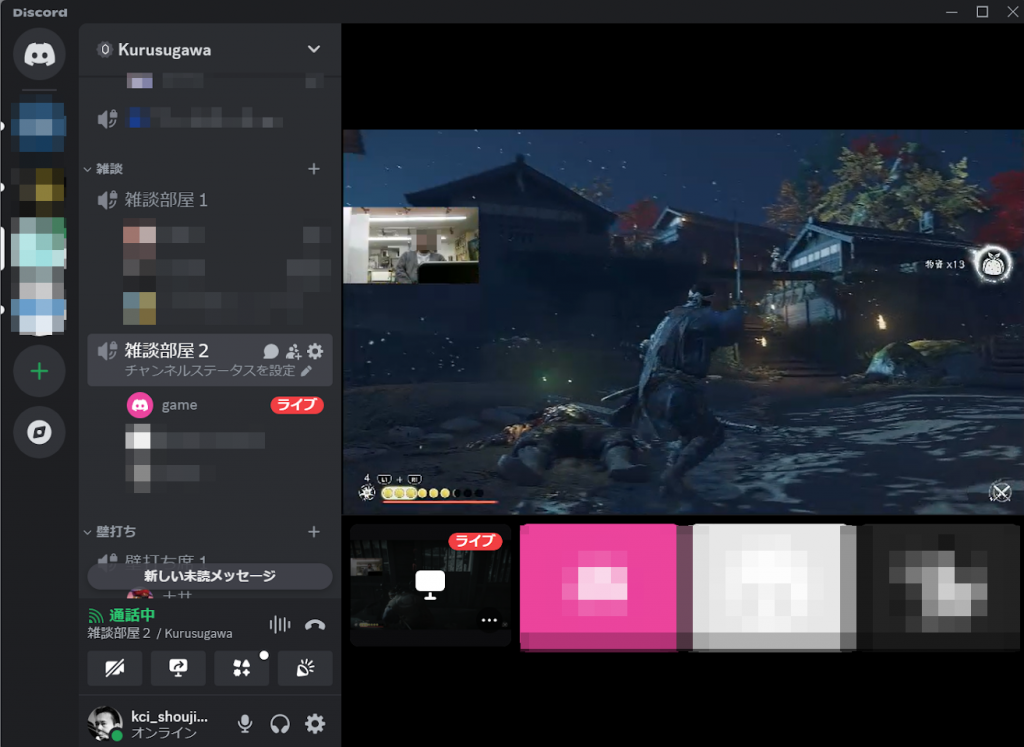This screenshot has height=747, width=1024.
Task: Create a channel in 壁打ち category
Action: click(314, 532)
